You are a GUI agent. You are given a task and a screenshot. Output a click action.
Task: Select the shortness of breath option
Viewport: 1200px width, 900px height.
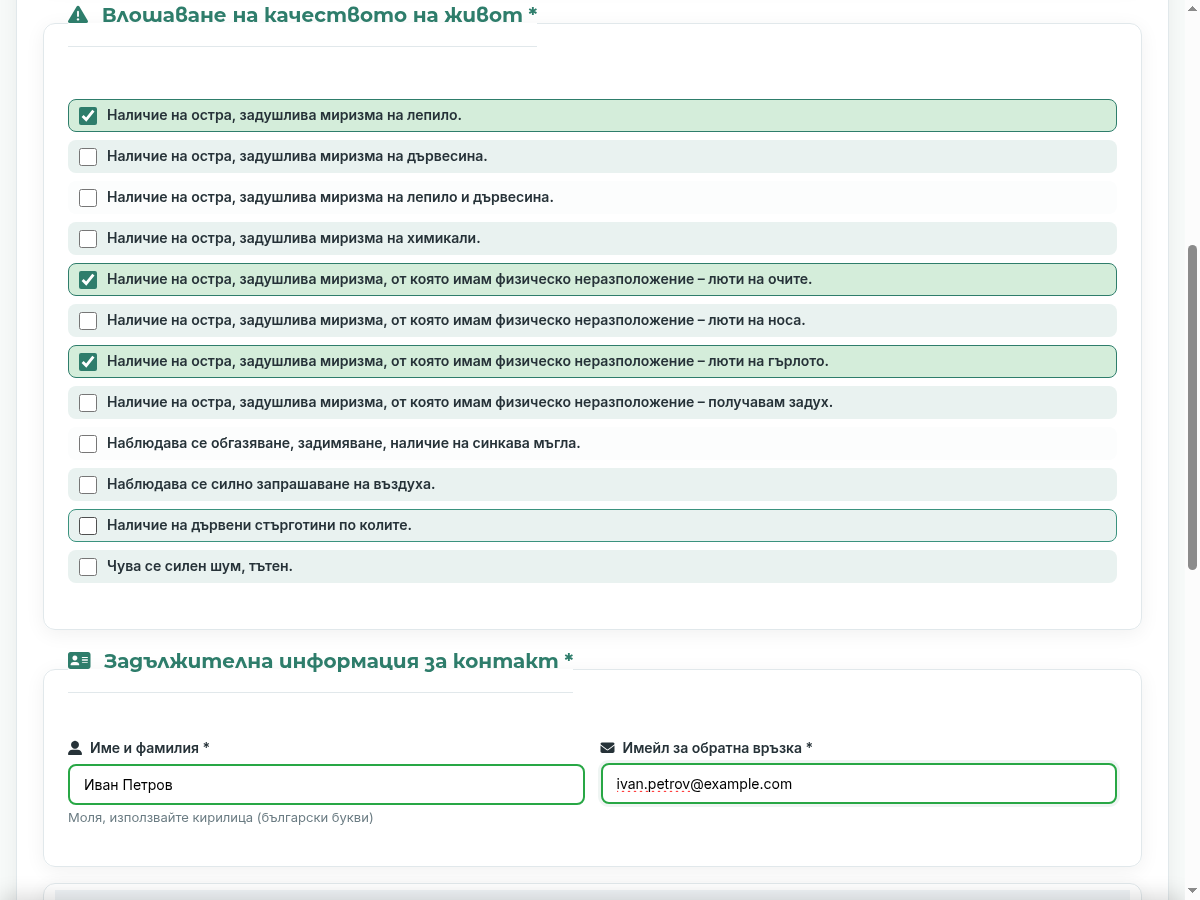[88, 403]
